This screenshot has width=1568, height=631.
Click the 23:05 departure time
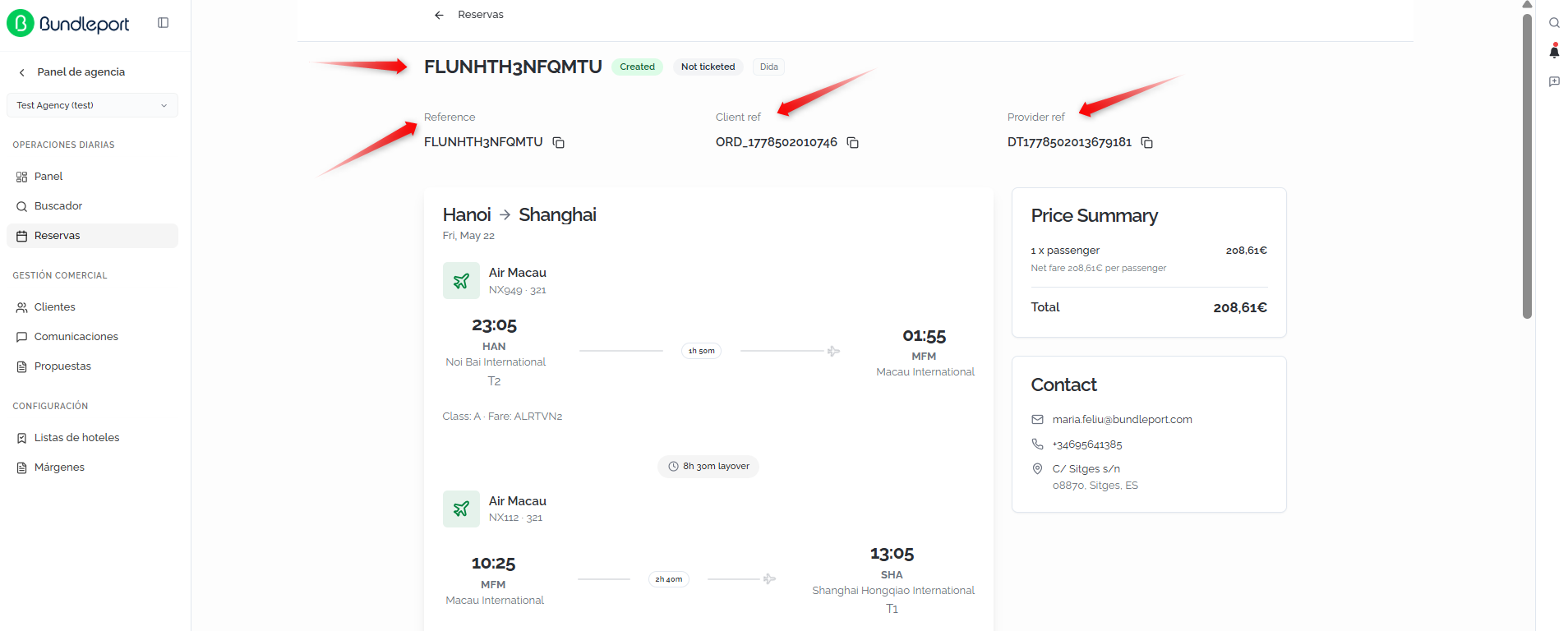click(494, 325)
